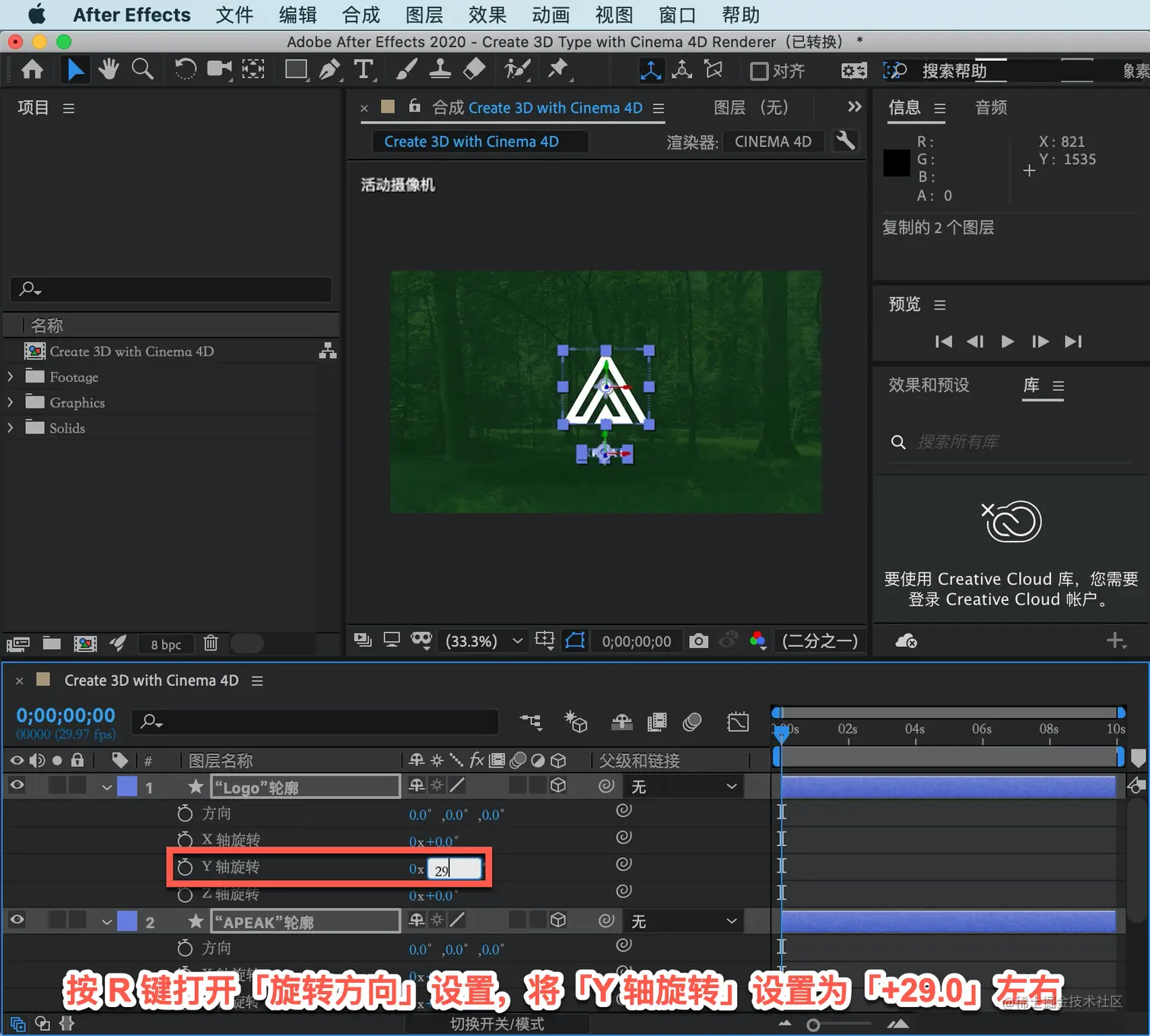Select the Zoom magnifier tool
Image resolution: width=1150 pixels, height=1036 pixels.
pyautogui.click(x=142, y=69)
